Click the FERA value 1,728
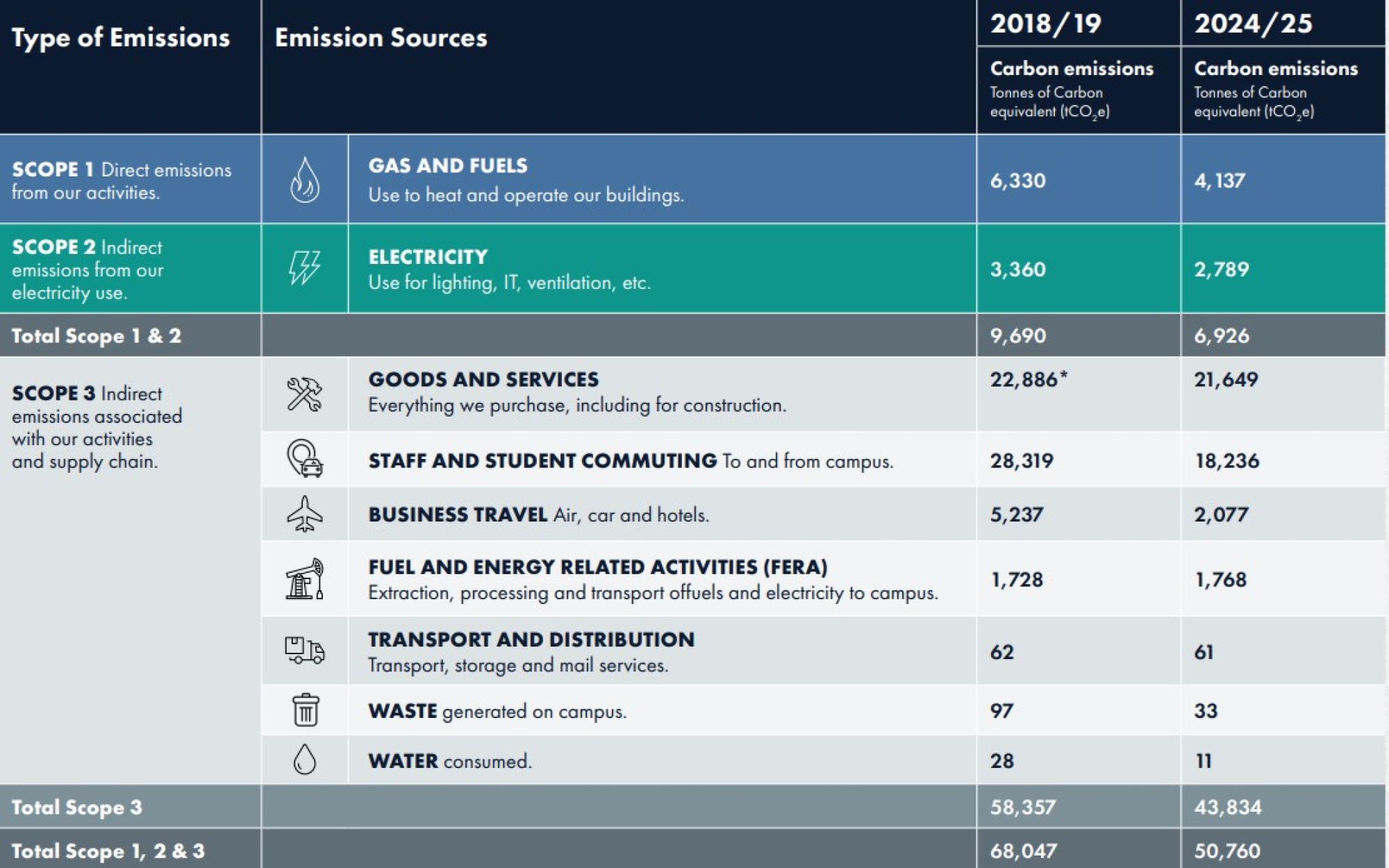The image size is (1389, 868). (1017, 580)
